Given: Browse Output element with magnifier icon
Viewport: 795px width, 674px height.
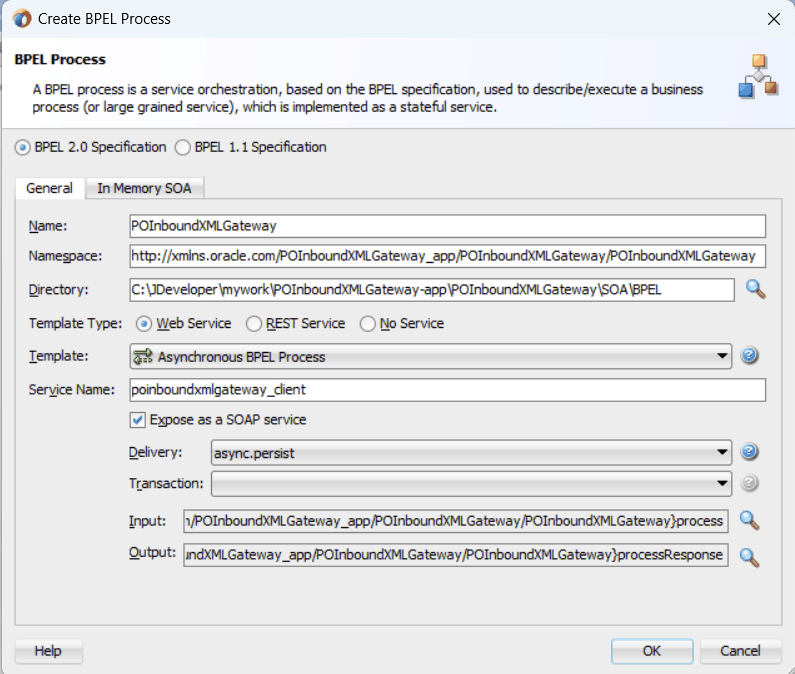Looking at the screenshot, I should pyautogui.click(x=749, y=557).
